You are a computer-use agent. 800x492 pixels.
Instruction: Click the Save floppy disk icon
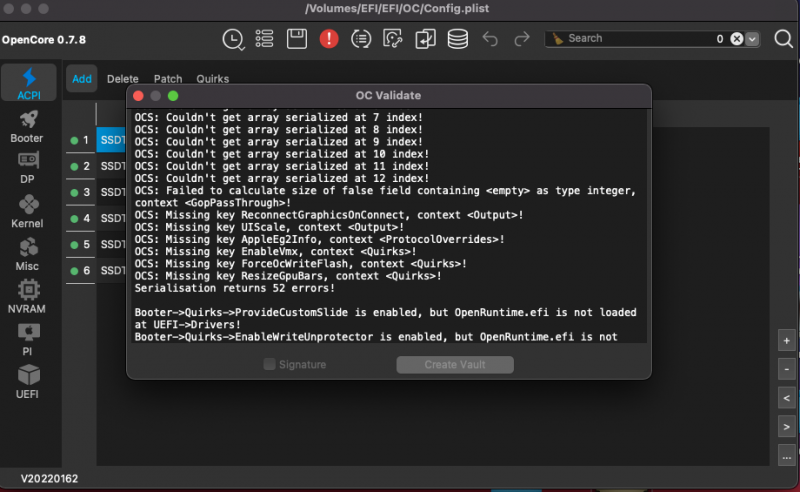coord(297,39)
